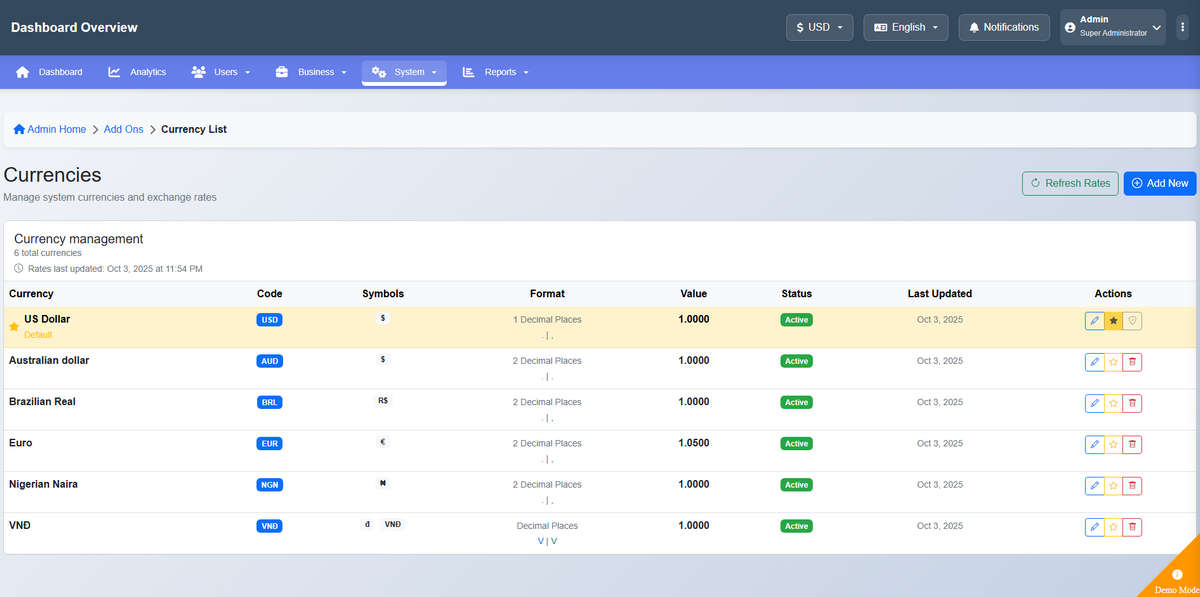Click the home icon in breadcrumb
This screenshot has width=1200, height=597.
pos(19,129)
